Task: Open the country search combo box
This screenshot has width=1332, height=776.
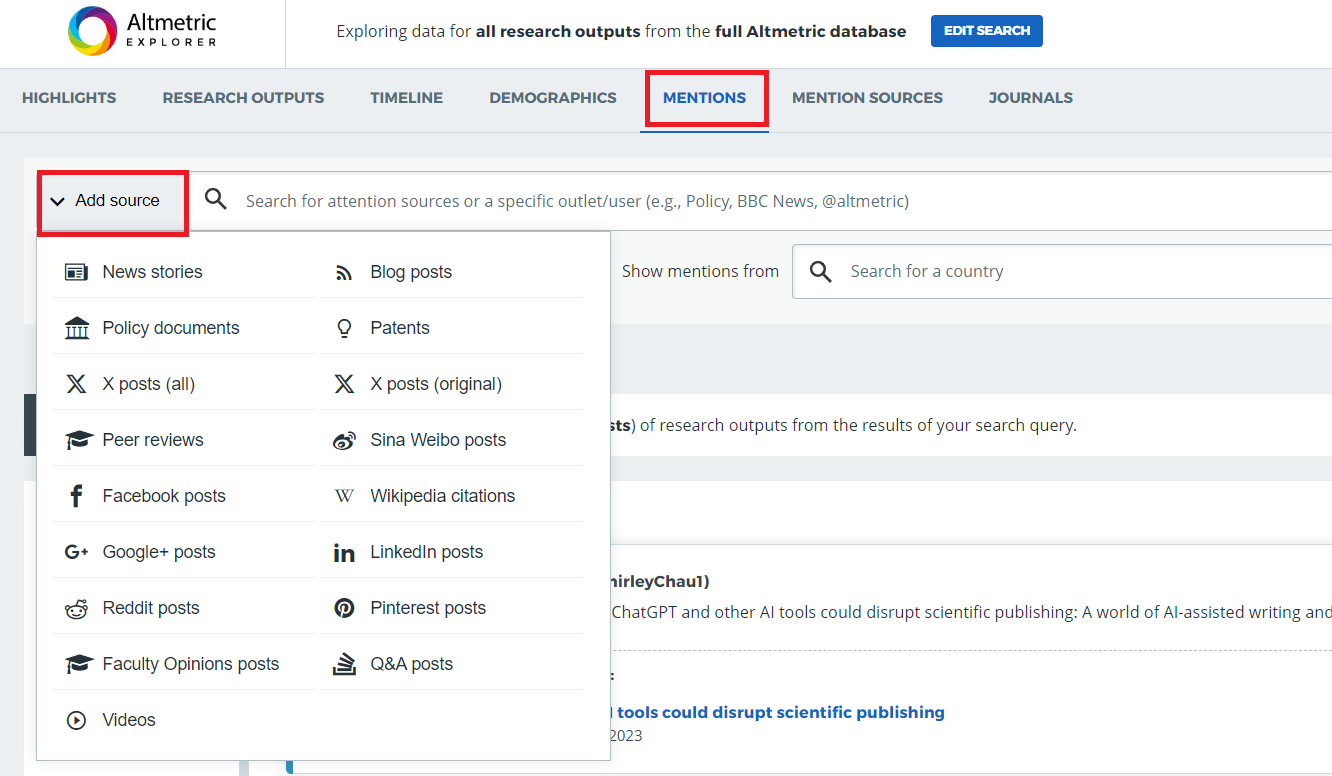Action: [x=1080, y=271]
